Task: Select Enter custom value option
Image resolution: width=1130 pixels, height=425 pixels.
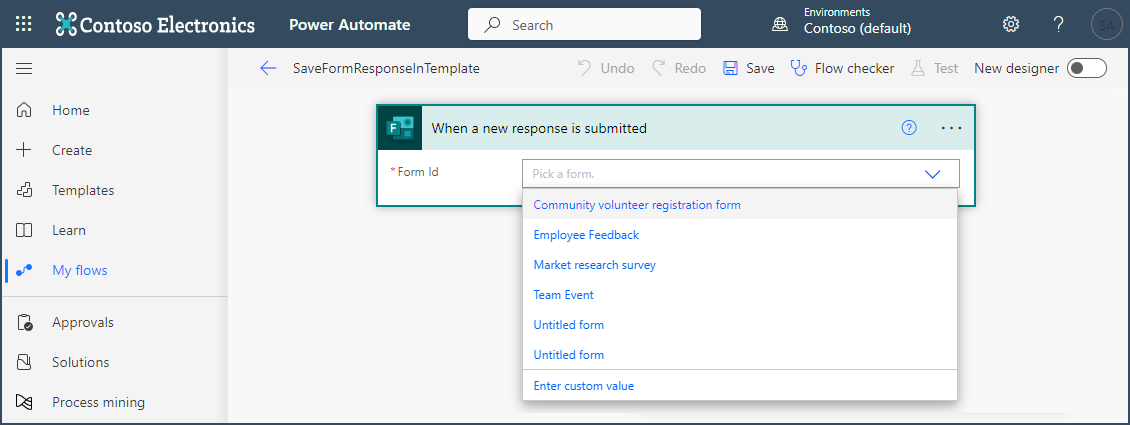Action: 584,386
